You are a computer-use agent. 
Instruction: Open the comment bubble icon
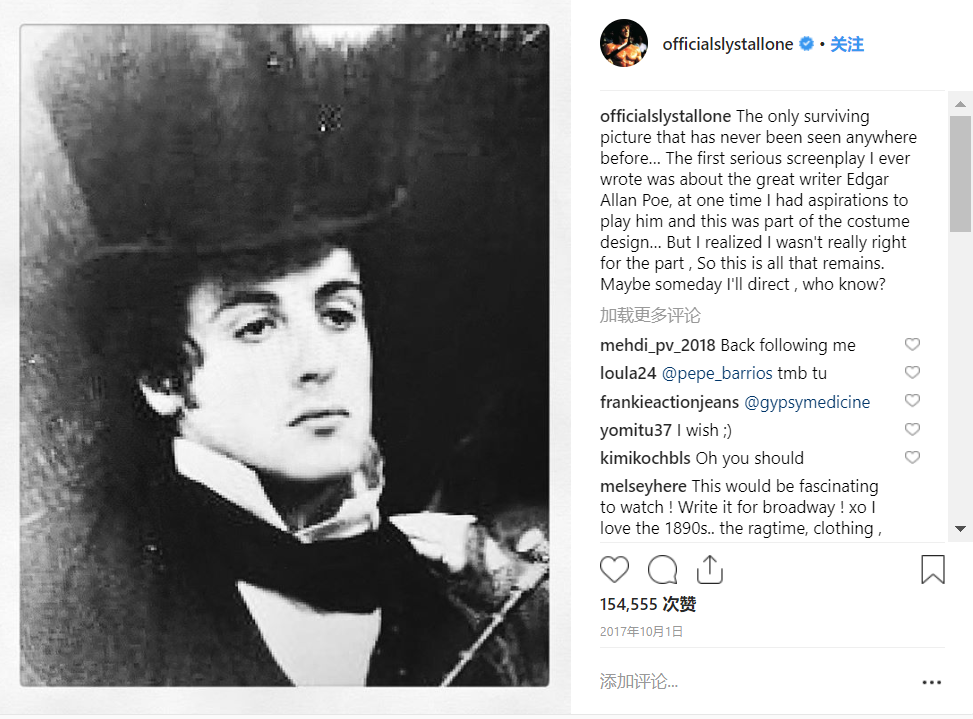click(662, 570)
